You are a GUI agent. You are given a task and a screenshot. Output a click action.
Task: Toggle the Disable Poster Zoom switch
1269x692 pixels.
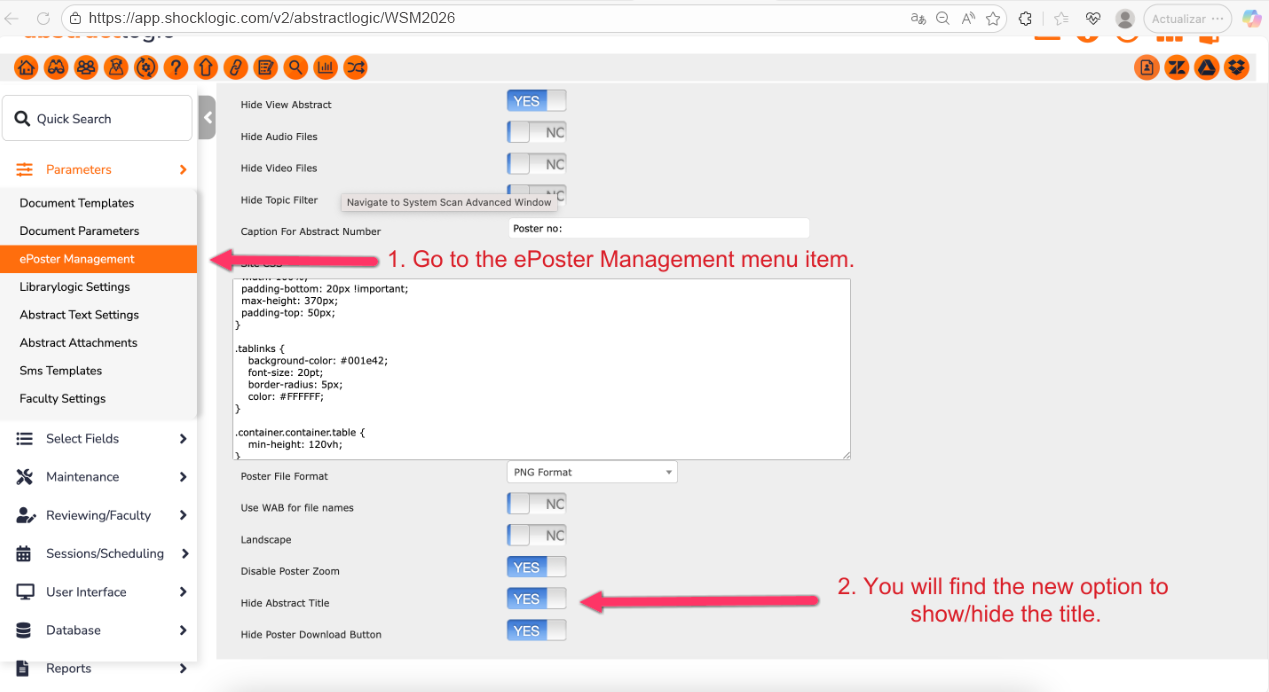point(536,567)
